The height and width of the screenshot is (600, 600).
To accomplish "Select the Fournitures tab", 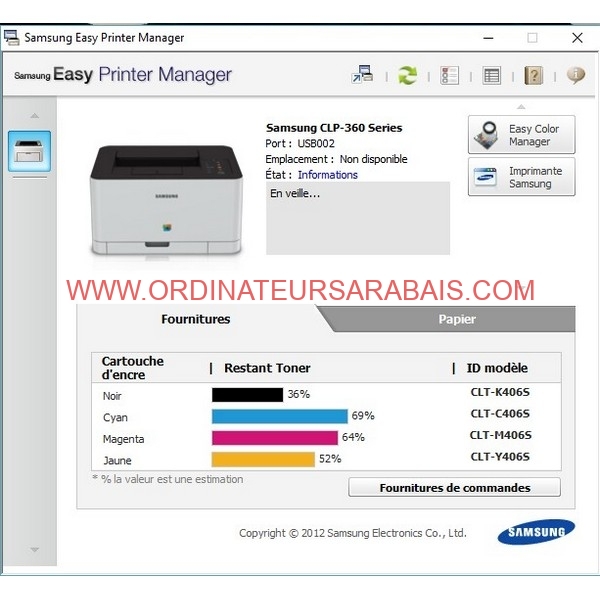I will [x=196, y=319].
